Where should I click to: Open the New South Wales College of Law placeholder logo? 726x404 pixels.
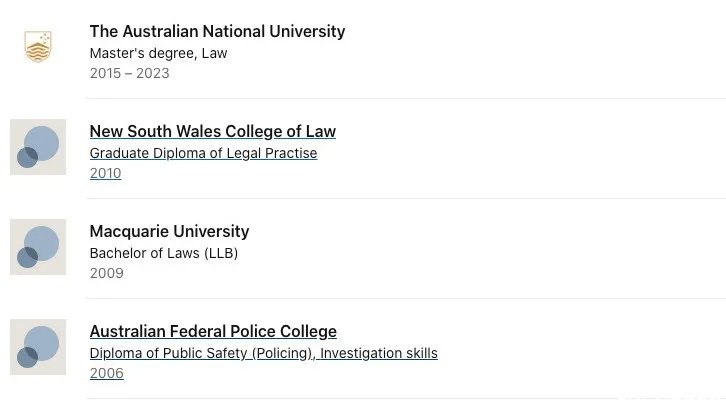[38, 147]
